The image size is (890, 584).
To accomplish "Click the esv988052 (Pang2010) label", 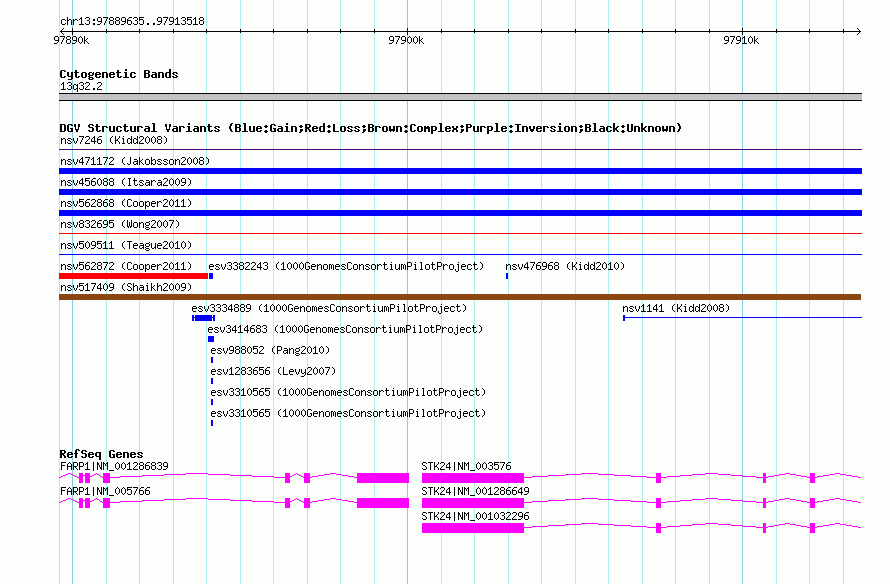I will coord(270,350).
